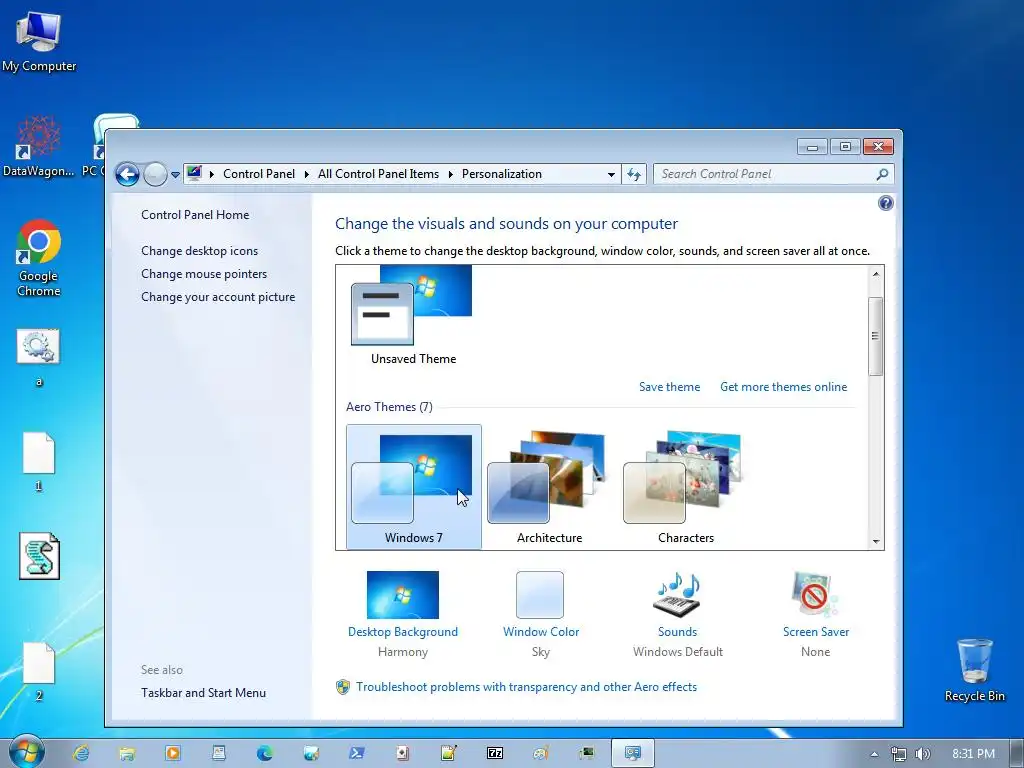Click the clock showing 8:31 PM
Viewport: 1024px width, 768px height.
[973, 754]
